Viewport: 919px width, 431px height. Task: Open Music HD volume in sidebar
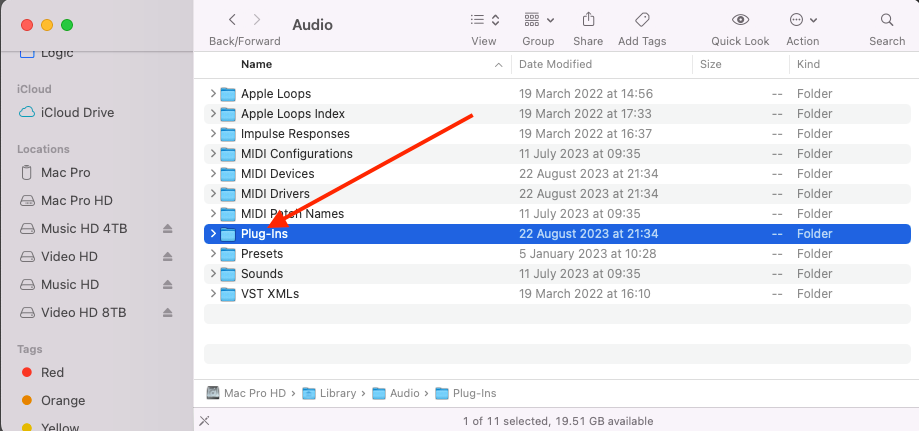tap(70, 285)
